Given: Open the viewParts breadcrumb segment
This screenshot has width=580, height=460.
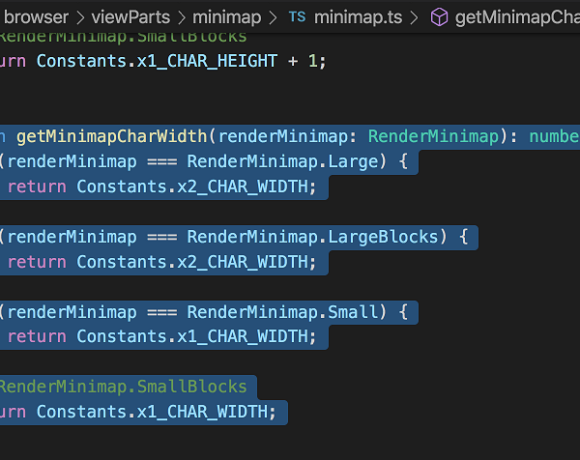Looking at the screenshot, I should coord(131,17).
